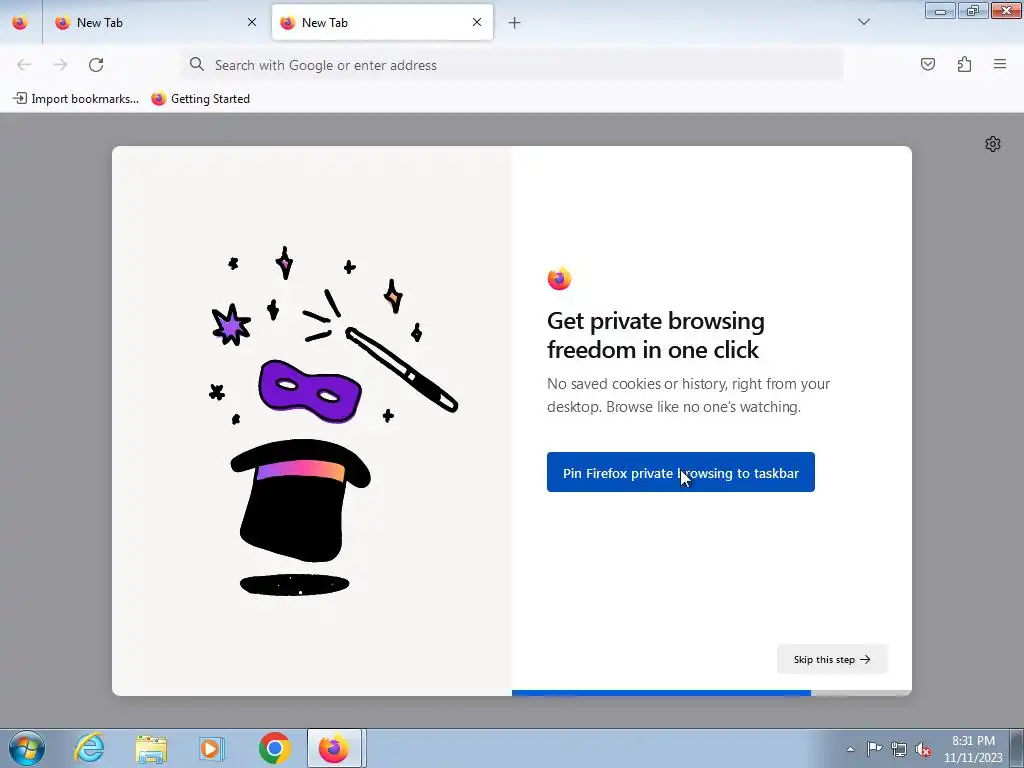Open the network tray icon
The height and width of the screenshot is (768, 1024).
coord(899,749)
